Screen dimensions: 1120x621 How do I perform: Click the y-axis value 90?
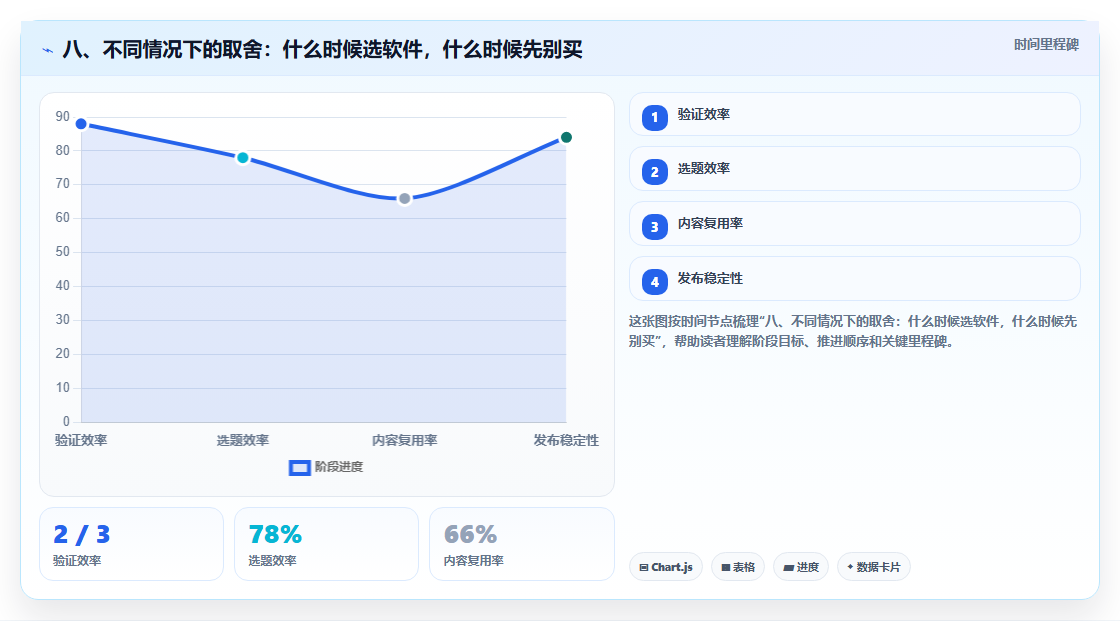point(63,116)
